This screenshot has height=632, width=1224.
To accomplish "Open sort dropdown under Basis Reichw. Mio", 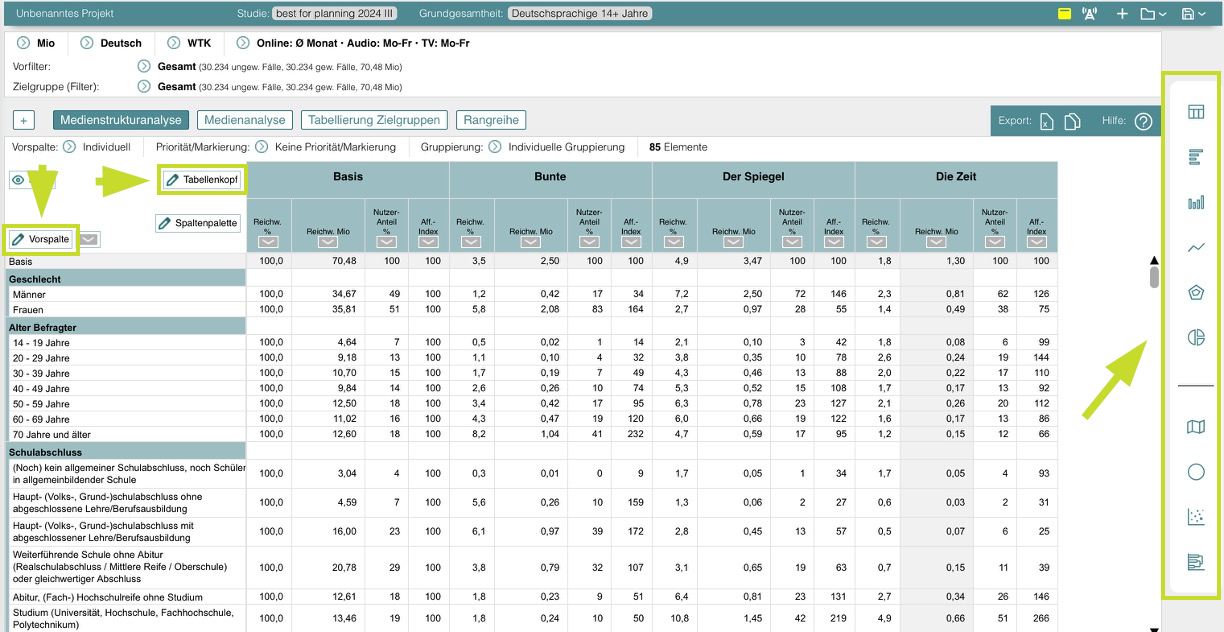I will coord(326,242).
